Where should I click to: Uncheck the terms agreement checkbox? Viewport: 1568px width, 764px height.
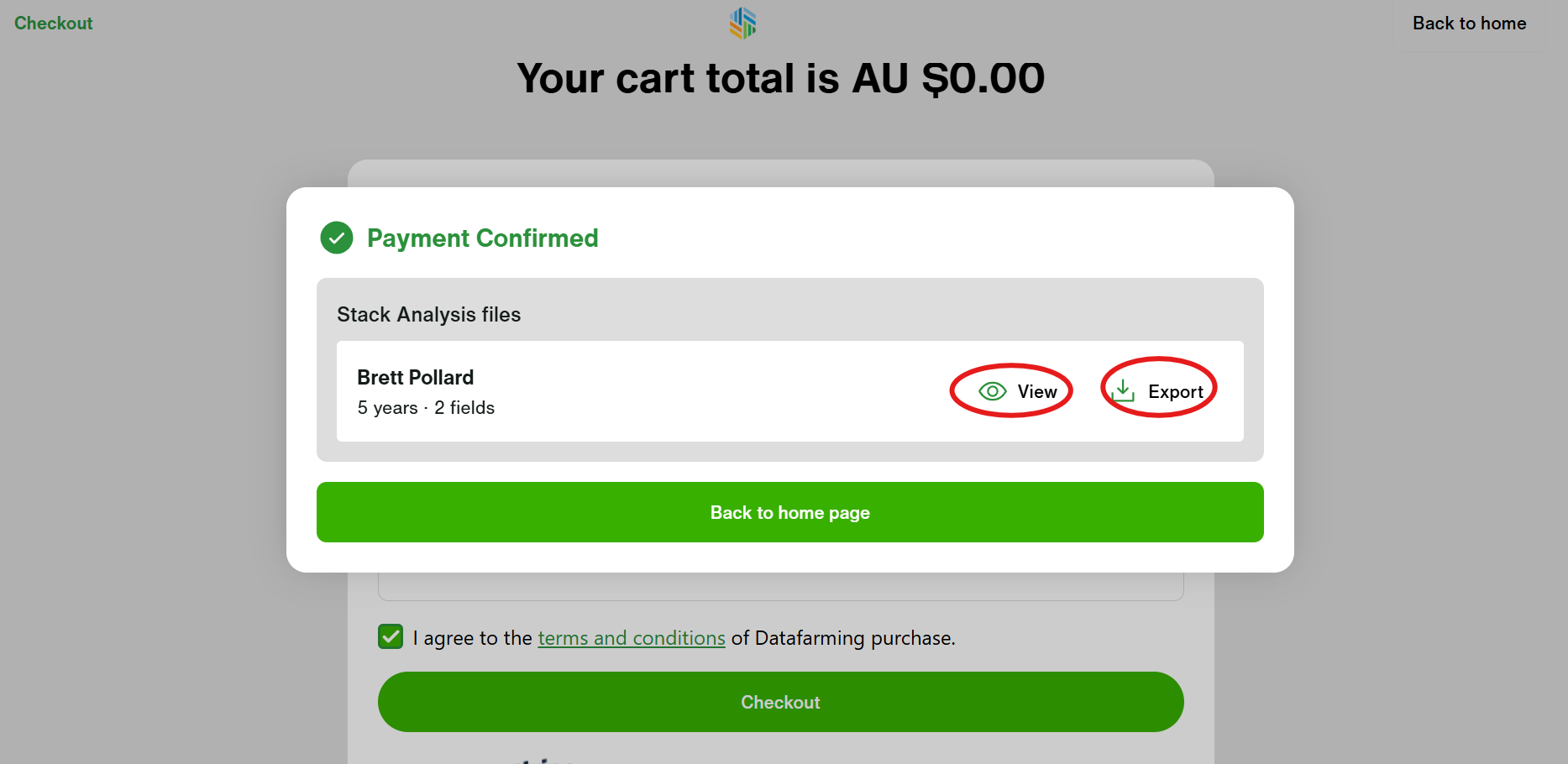[x=391, y=637]
